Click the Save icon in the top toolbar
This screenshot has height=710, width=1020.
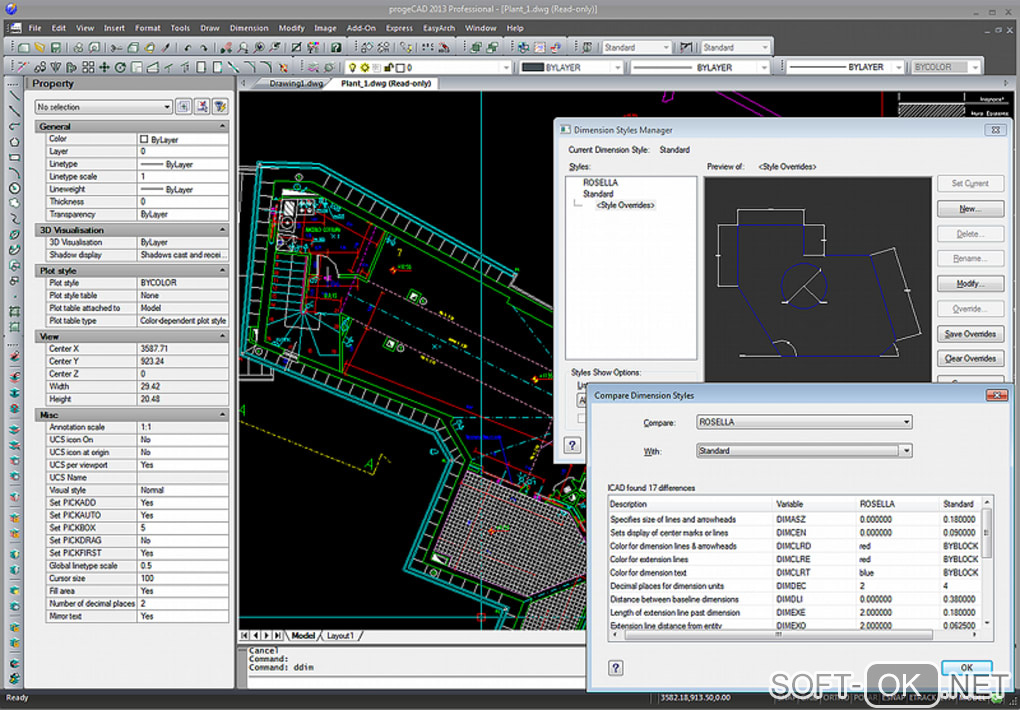click(x=57, y=47)
